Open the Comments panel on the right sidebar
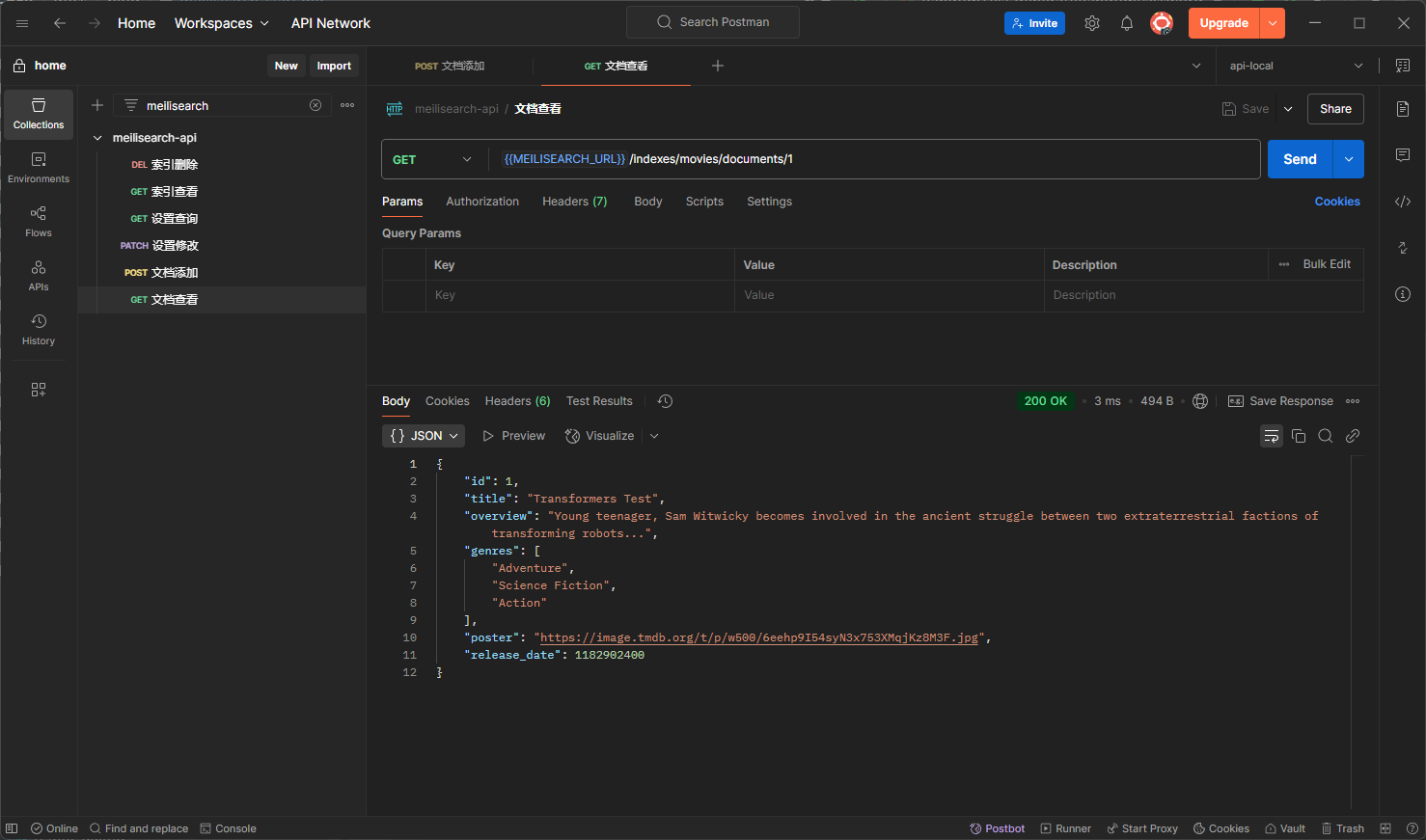1426x840 pixels. (1402, 153)
